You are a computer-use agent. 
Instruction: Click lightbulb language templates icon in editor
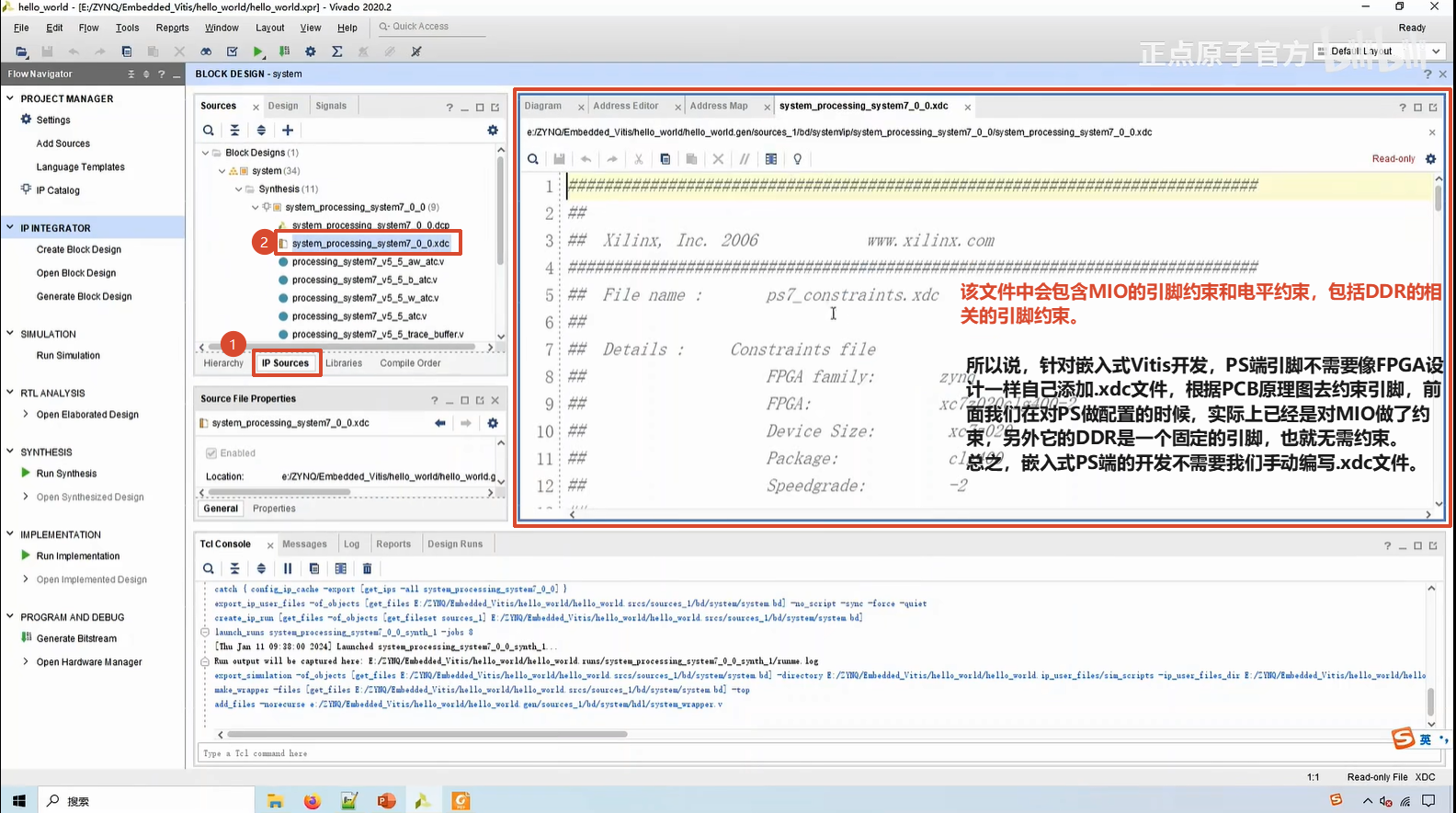pyautogui.click(x=798, y=159)
